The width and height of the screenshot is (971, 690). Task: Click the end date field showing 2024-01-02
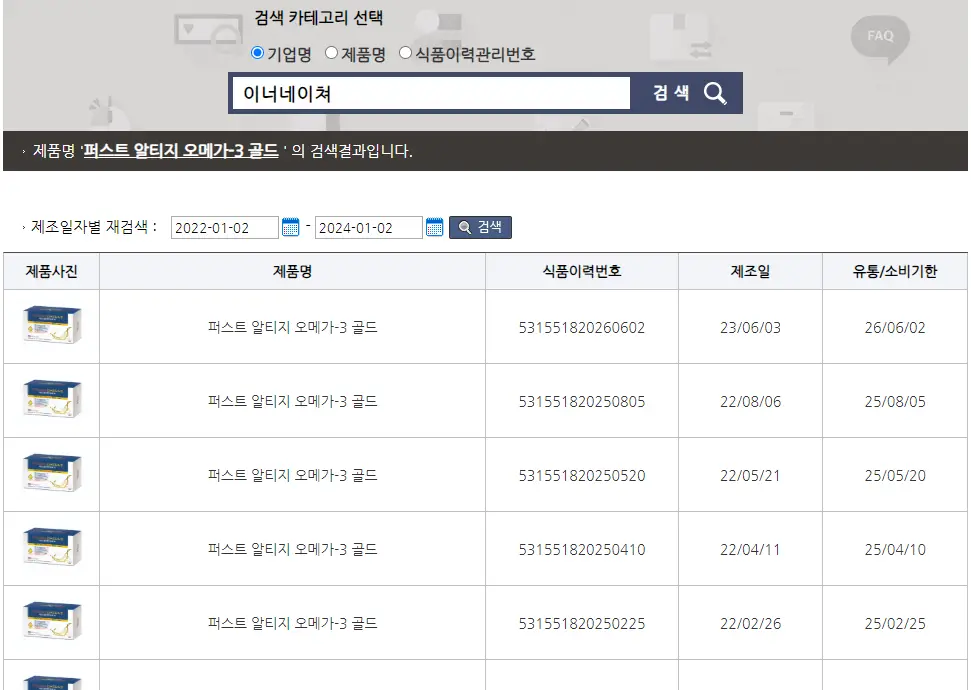(367, 227)
